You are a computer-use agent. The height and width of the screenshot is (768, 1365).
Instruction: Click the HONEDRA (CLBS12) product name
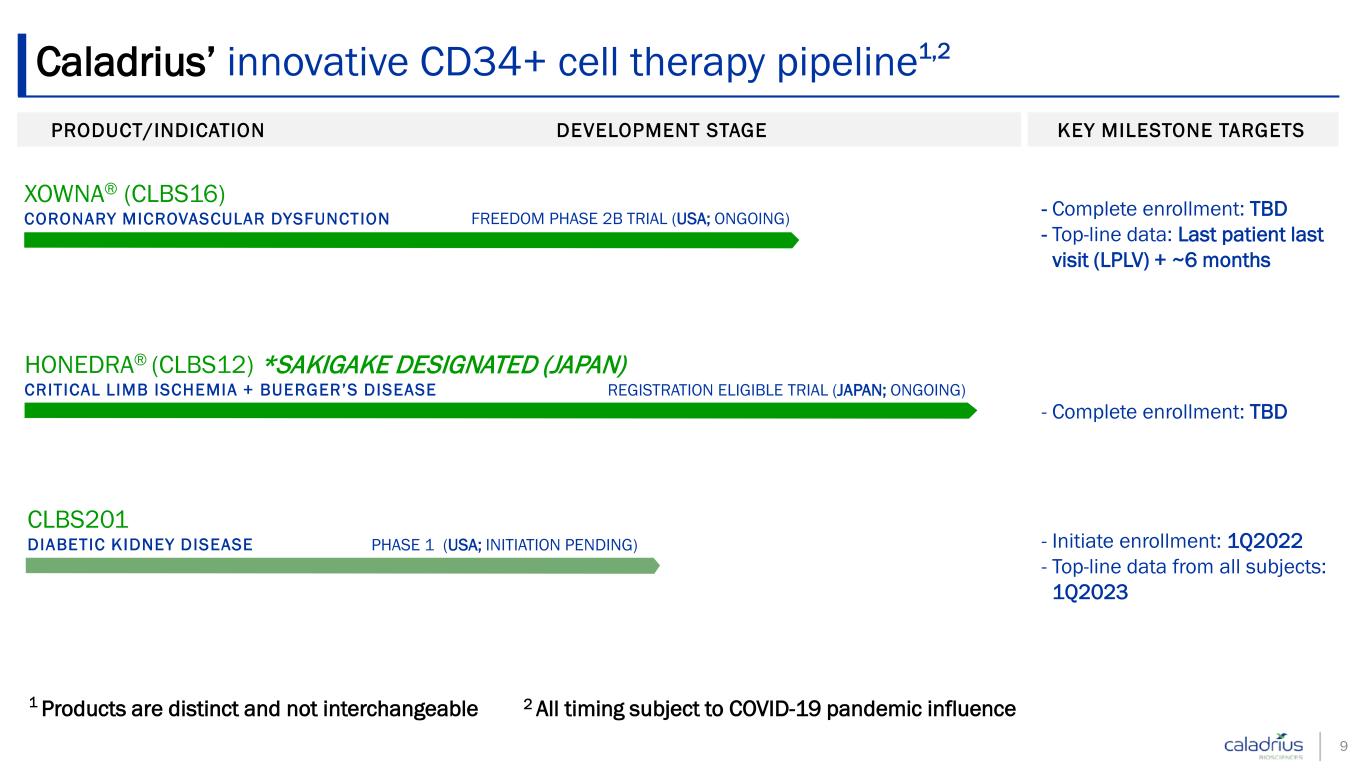[x=138, y=362]
